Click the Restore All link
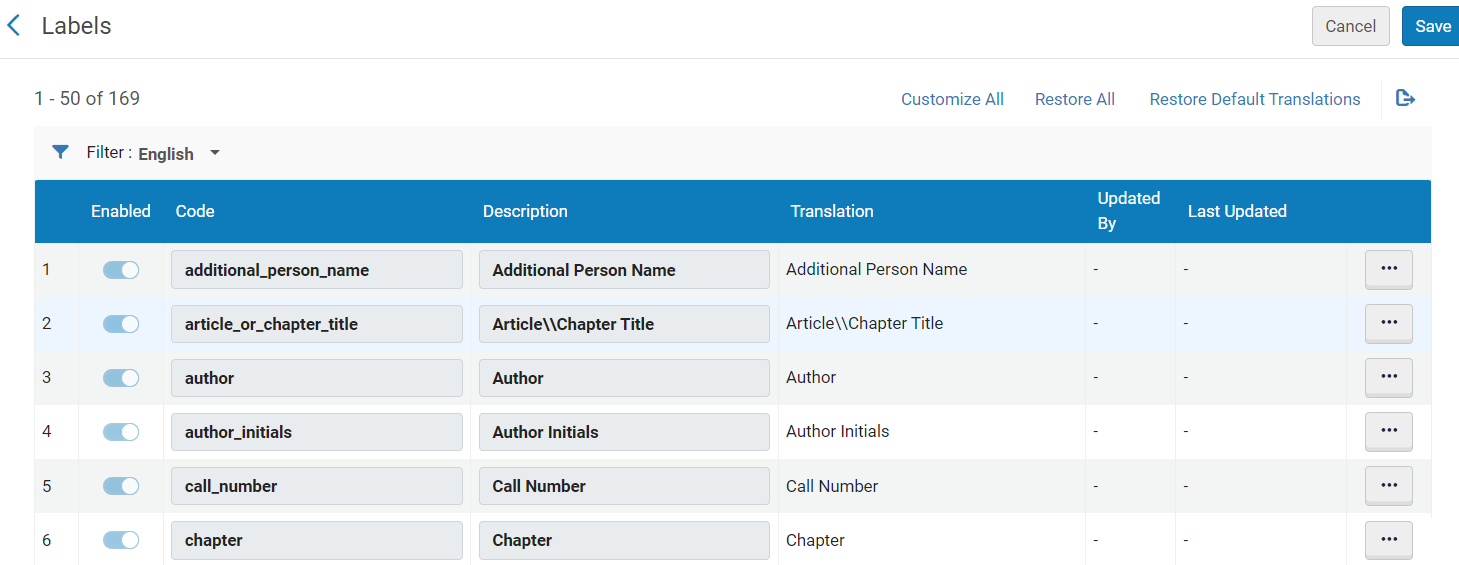This screenshot has width=1459, height=565. click(x=1075, y=99)
